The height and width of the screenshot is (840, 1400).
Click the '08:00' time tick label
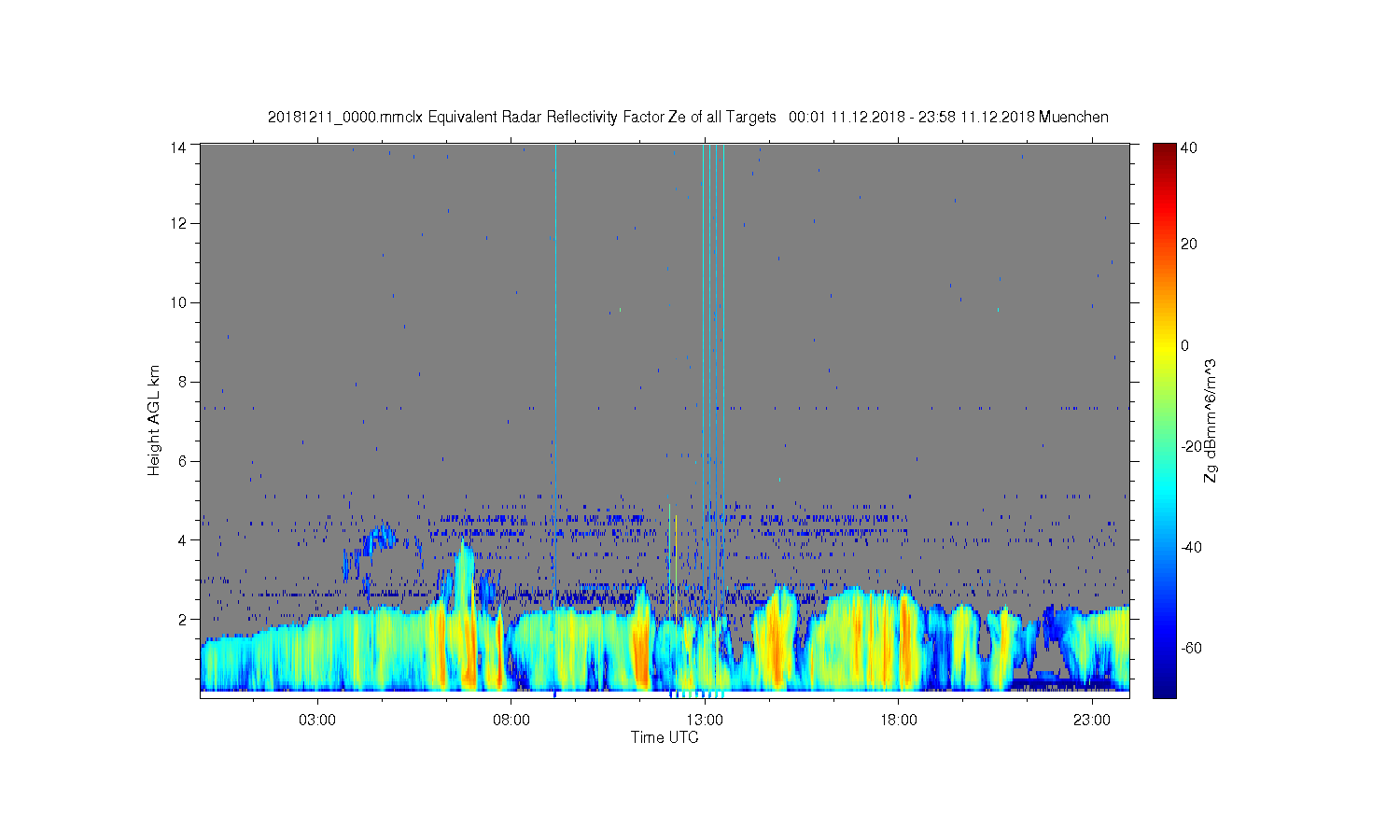[511, 720]
